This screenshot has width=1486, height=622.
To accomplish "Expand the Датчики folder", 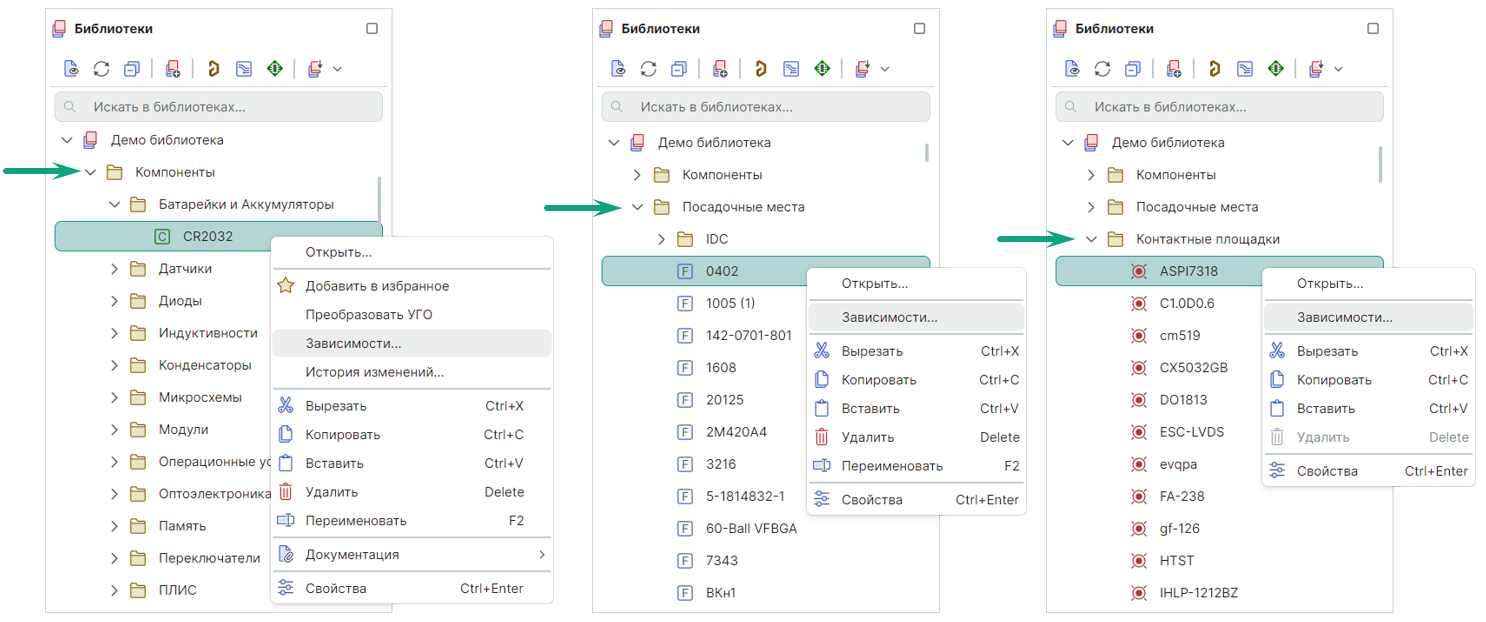I will 114,269.
